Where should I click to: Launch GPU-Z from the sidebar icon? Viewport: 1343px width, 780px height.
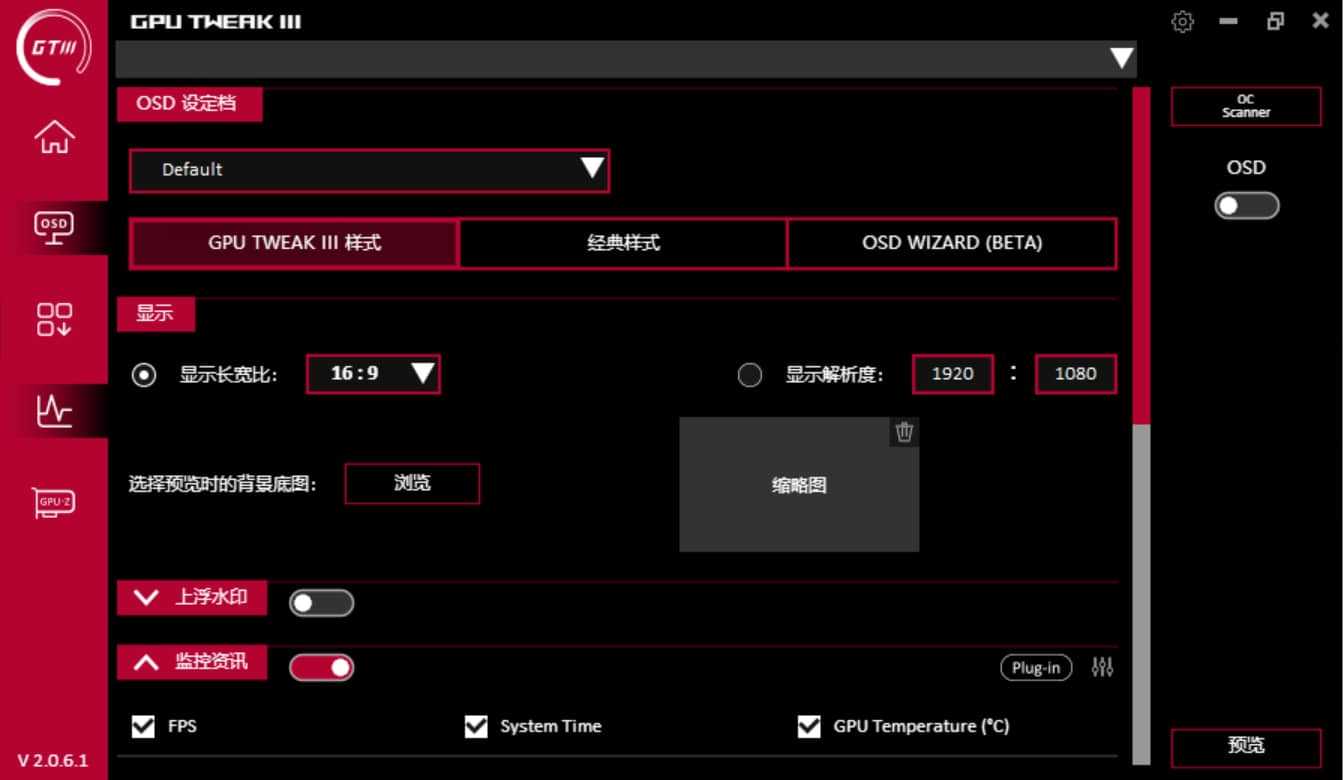pyautogui.click(x=56, y=502)
